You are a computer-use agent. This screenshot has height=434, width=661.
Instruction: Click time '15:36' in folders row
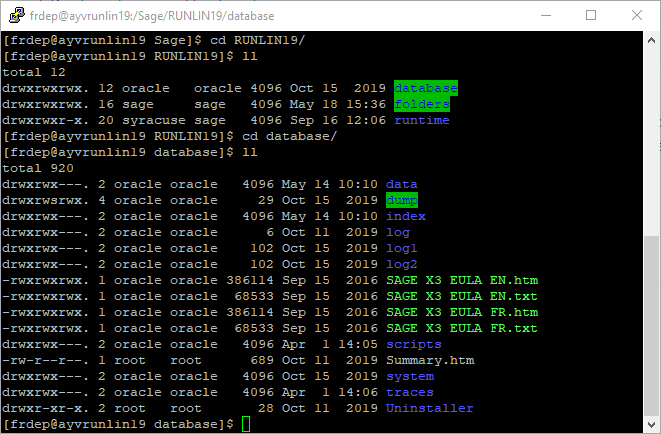[x=366, y=104]
